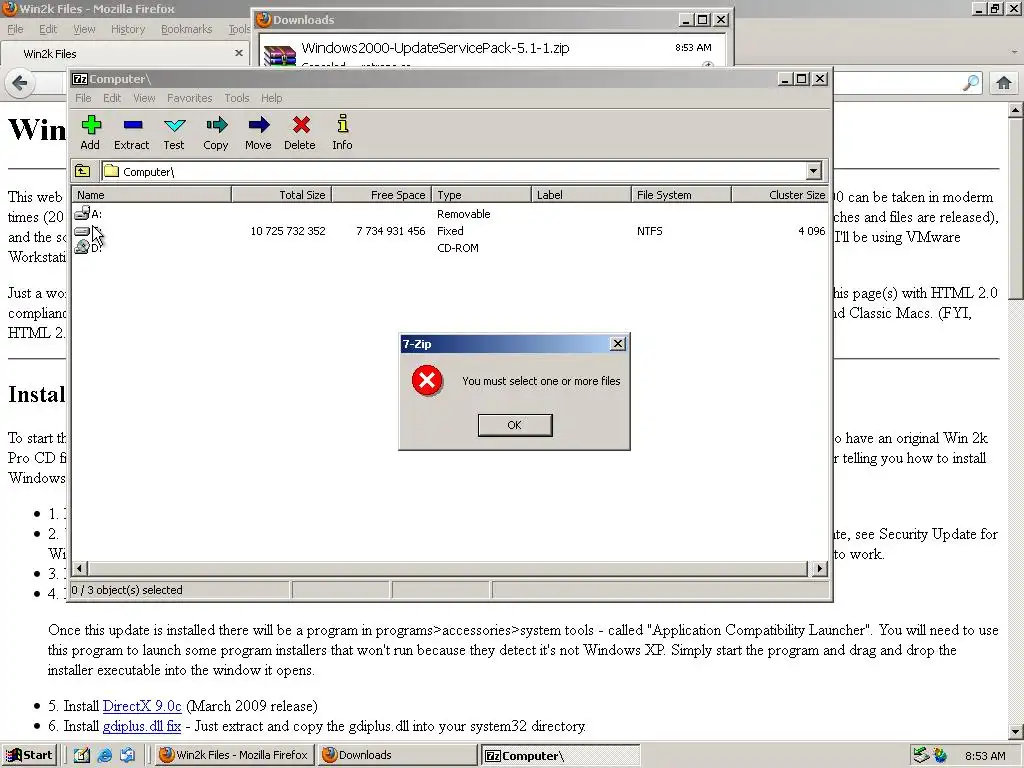Click the Start button
The width and height of the screenshot is (1024, 768).
(x=29, y=756)
